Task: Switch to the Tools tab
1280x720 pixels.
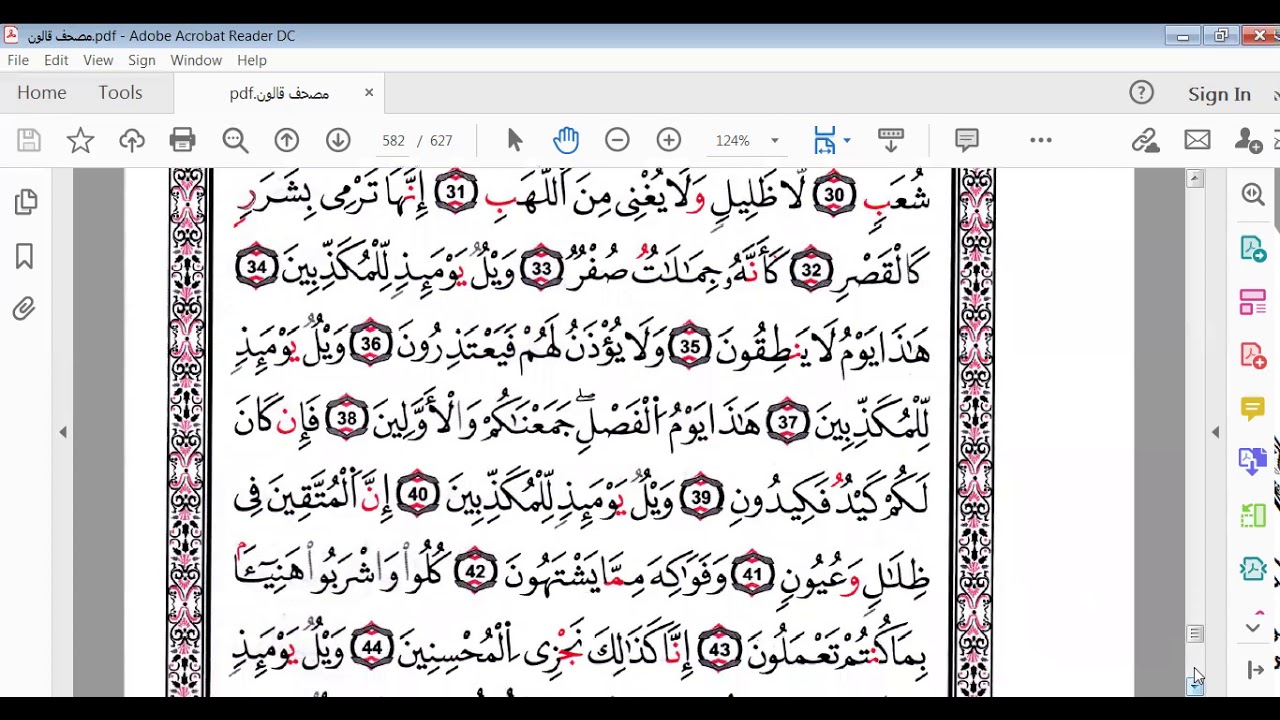Action: click(120, 93)
